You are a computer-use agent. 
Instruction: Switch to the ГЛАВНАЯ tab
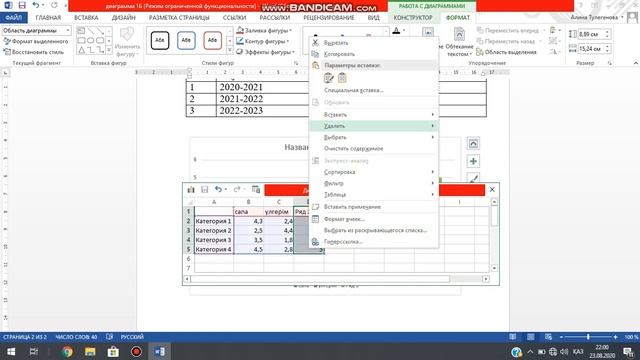(x=48, y=18)
